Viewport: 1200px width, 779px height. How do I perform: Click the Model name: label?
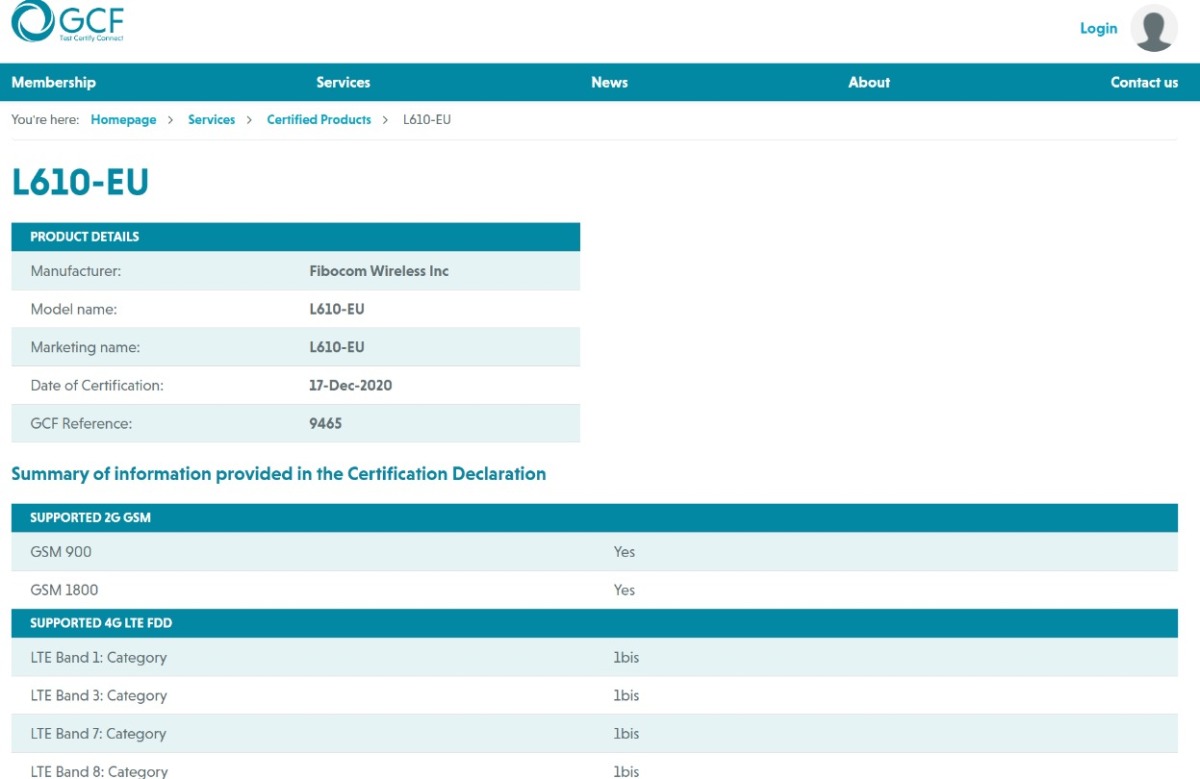(x=74, y=309)
